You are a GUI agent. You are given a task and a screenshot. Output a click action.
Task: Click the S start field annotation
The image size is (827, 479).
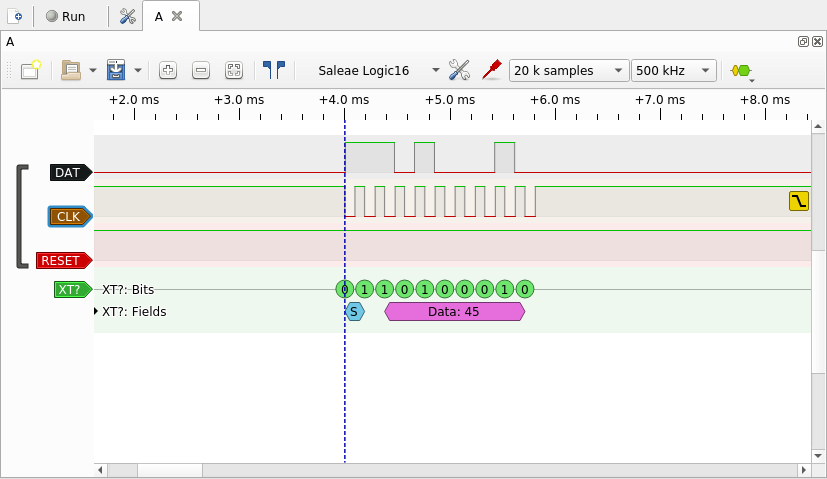pos(354,312)
